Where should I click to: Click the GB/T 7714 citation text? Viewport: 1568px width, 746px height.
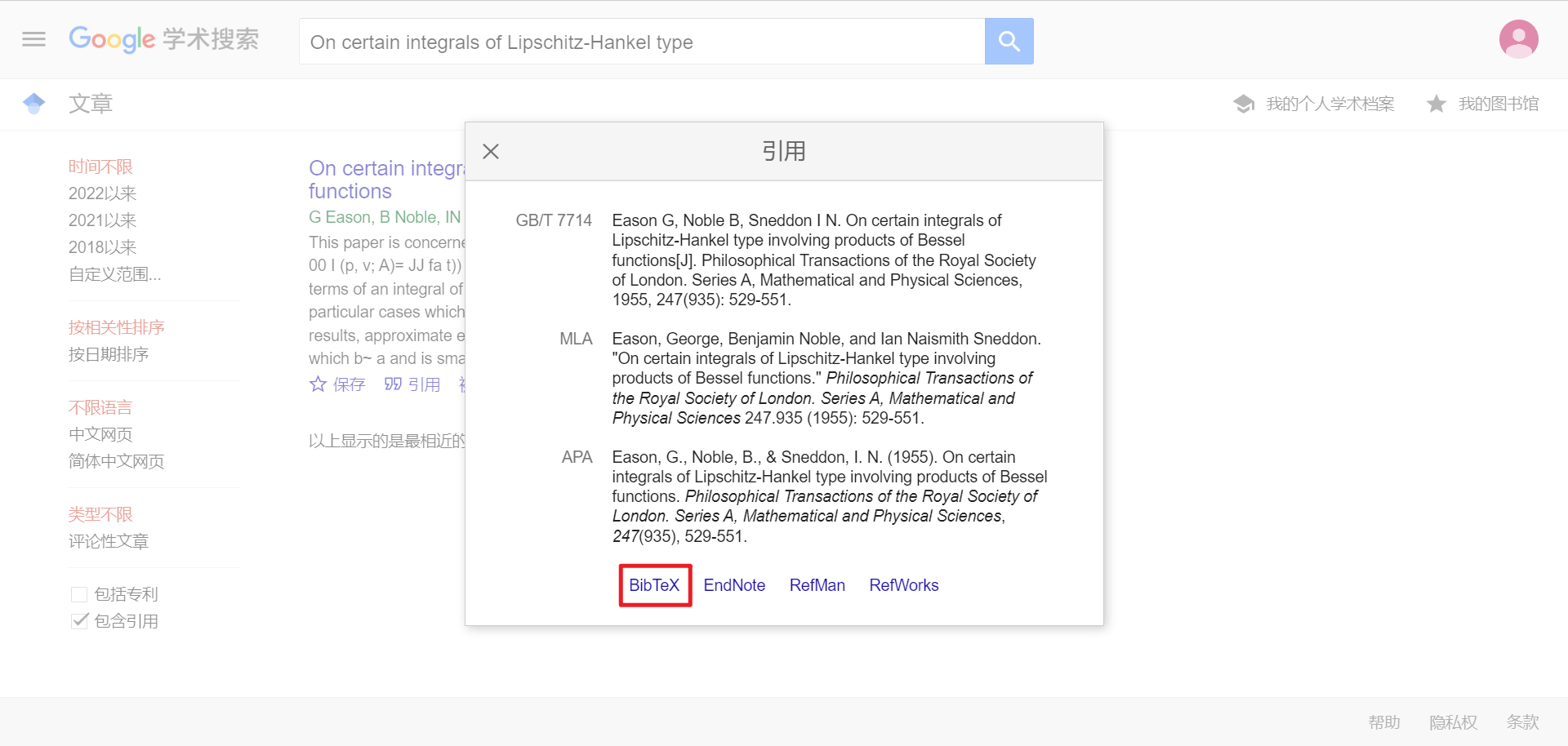pyautogui.click(x=824, y=260)
